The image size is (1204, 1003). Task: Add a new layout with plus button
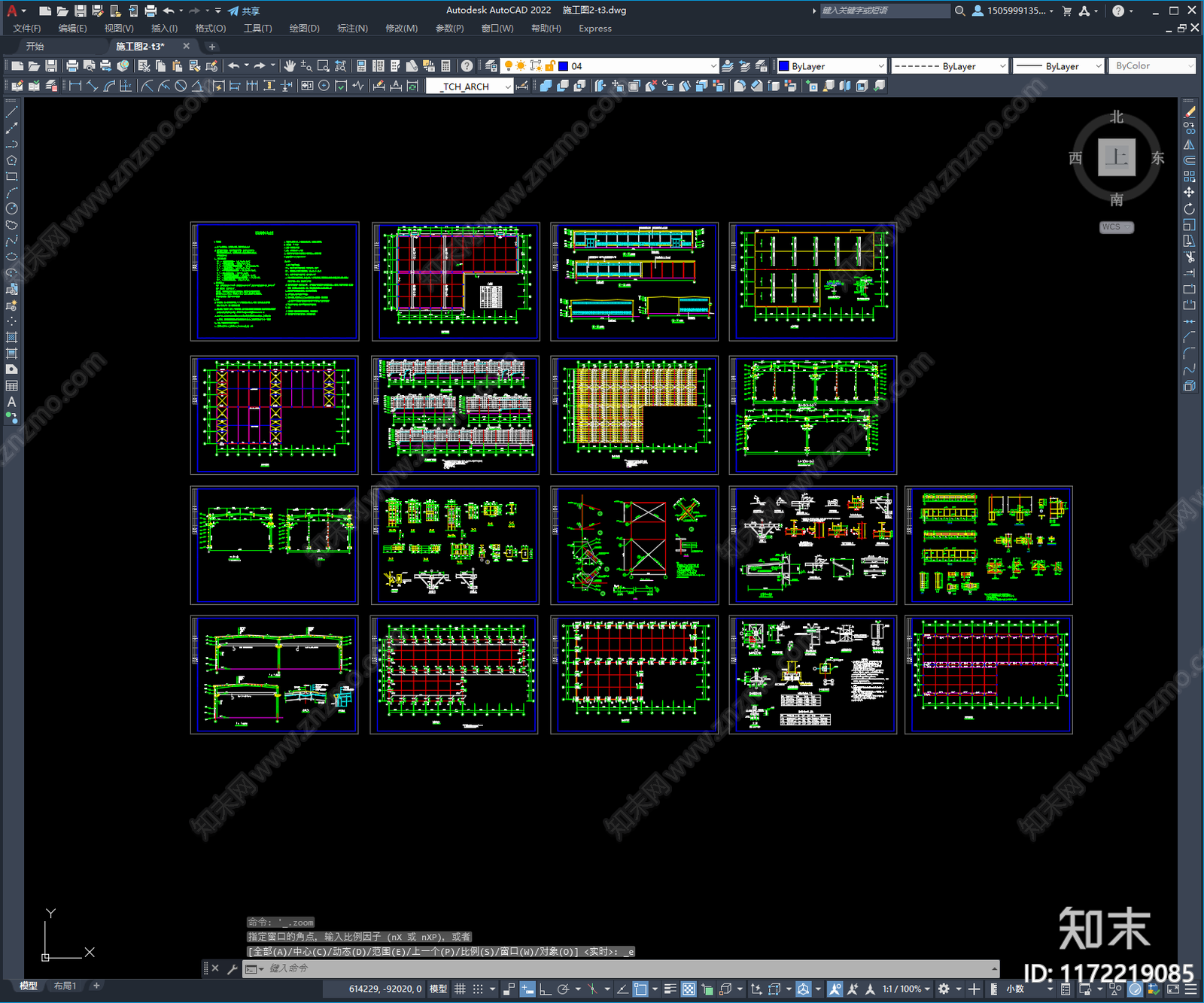pos(96,986)
